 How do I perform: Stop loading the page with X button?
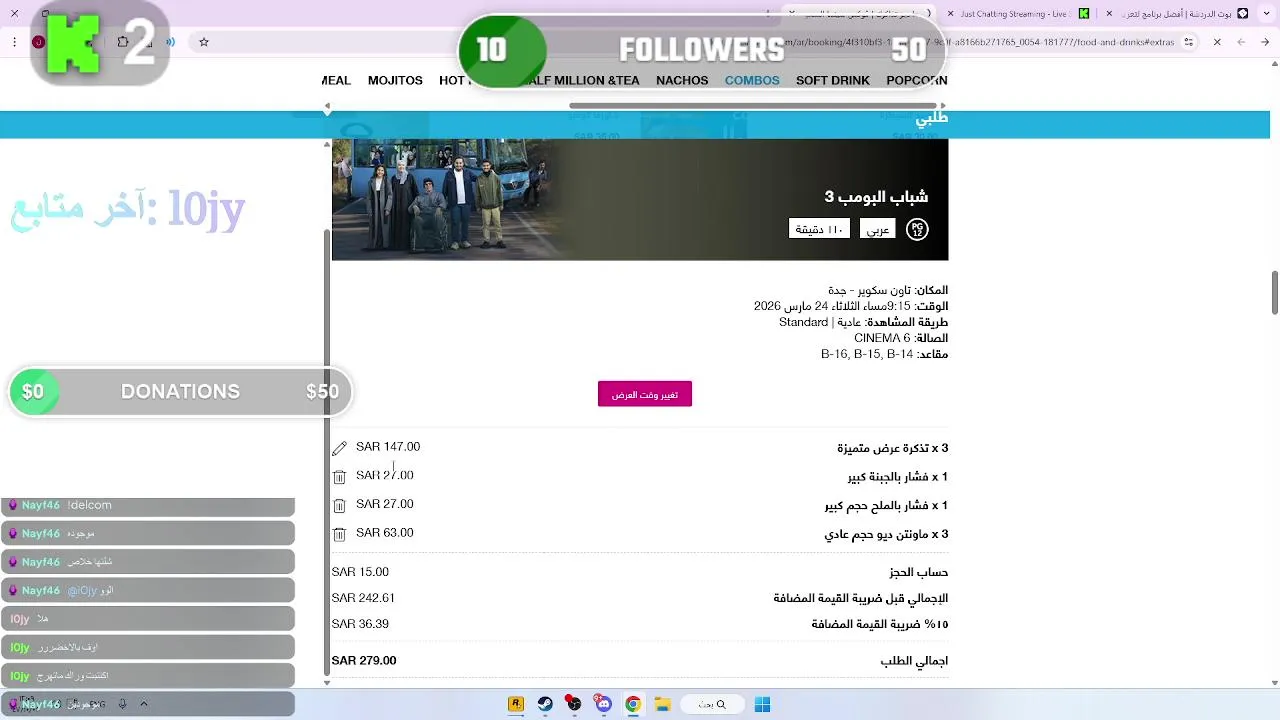tap(1217, 42)
